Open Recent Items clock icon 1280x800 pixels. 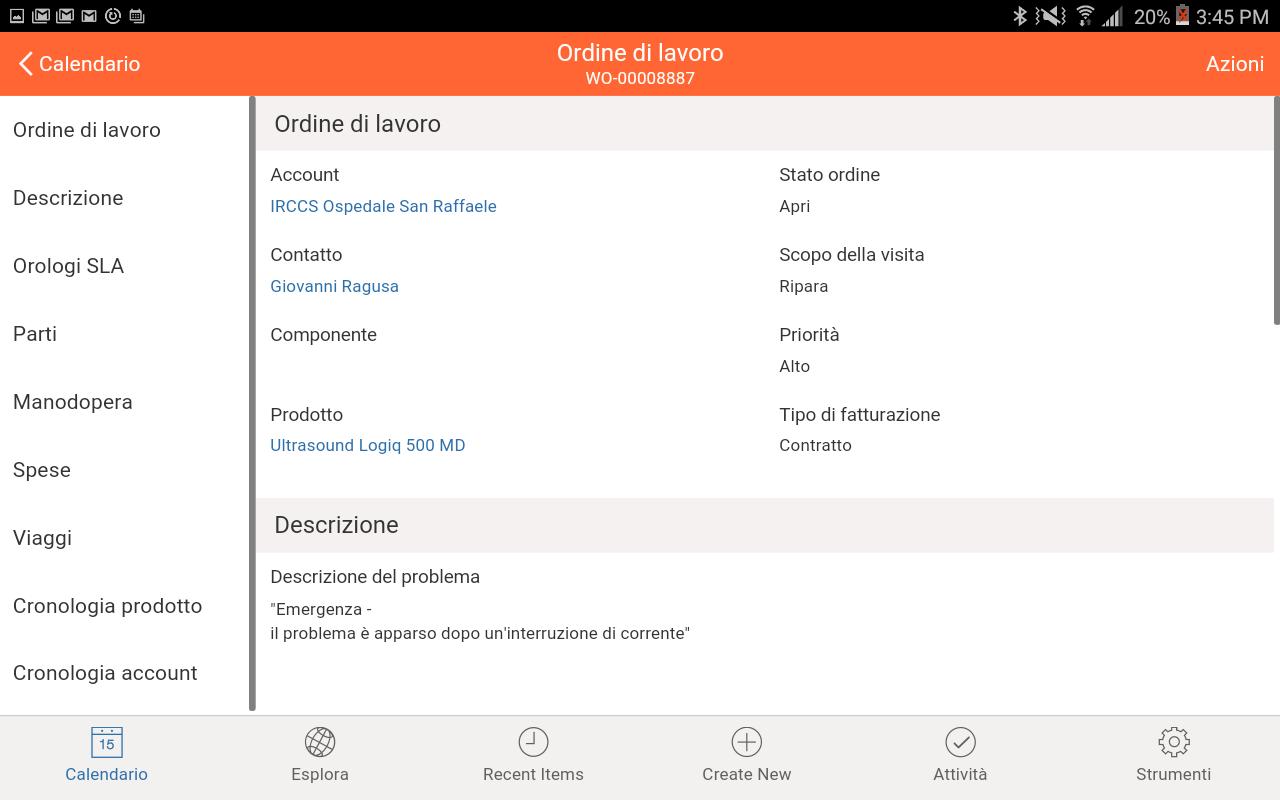click(533, 742)
